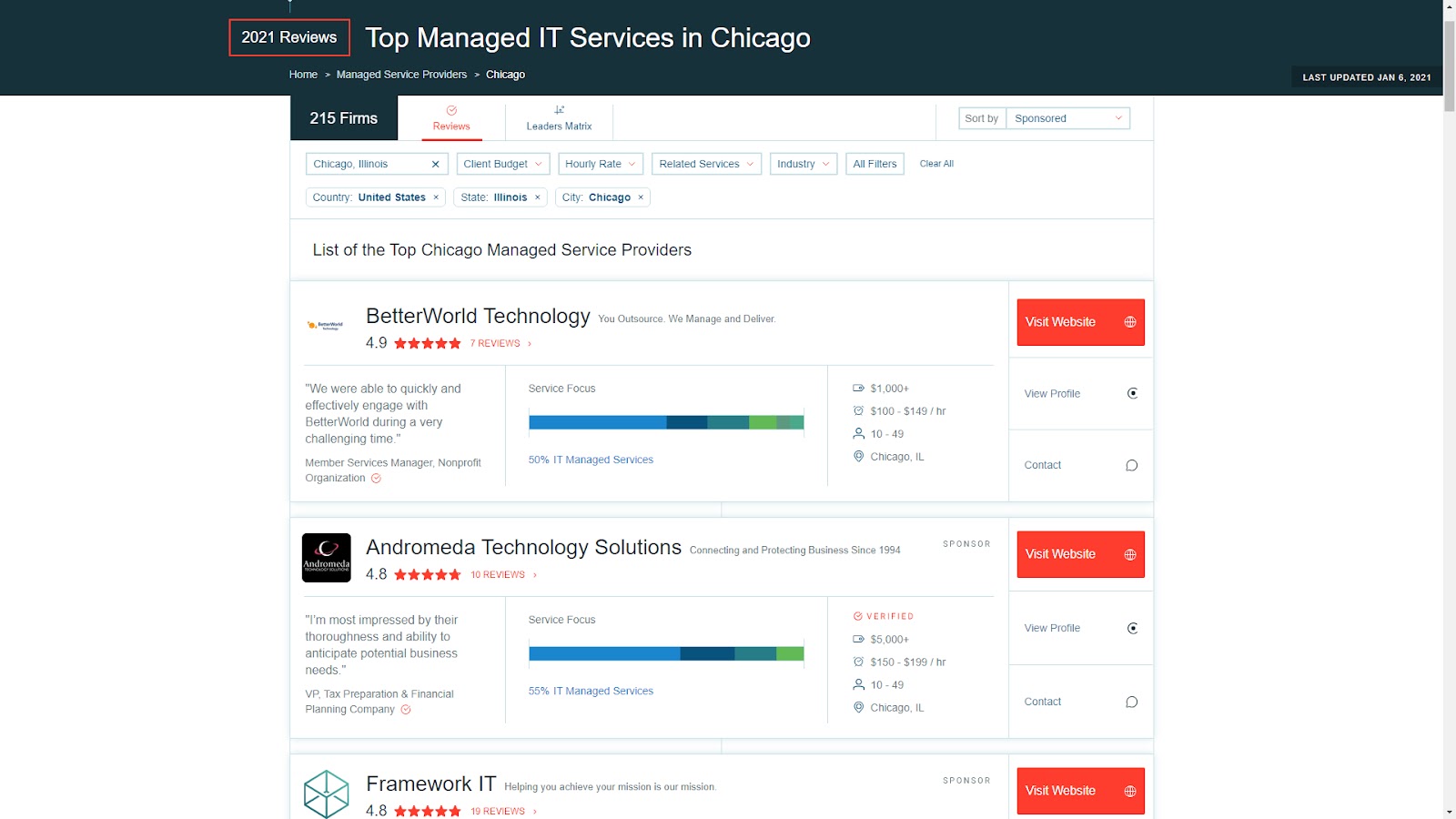Image resolution: width=1456 pixels, height=819 pixels.
Task: Click the Leaders Matrix tab icon
Action: click(x=560, y=110)
